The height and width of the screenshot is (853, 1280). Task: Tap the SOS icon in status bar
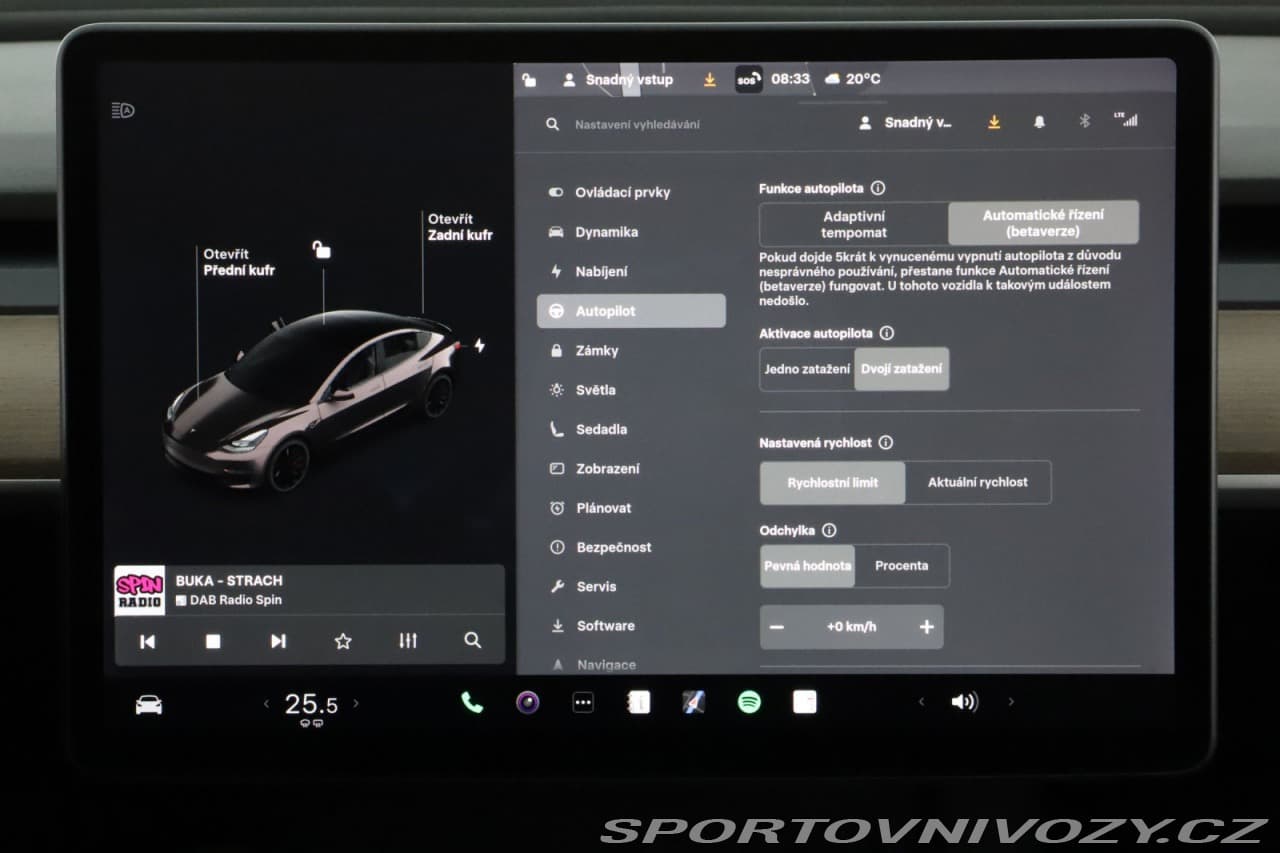[749, 79]
